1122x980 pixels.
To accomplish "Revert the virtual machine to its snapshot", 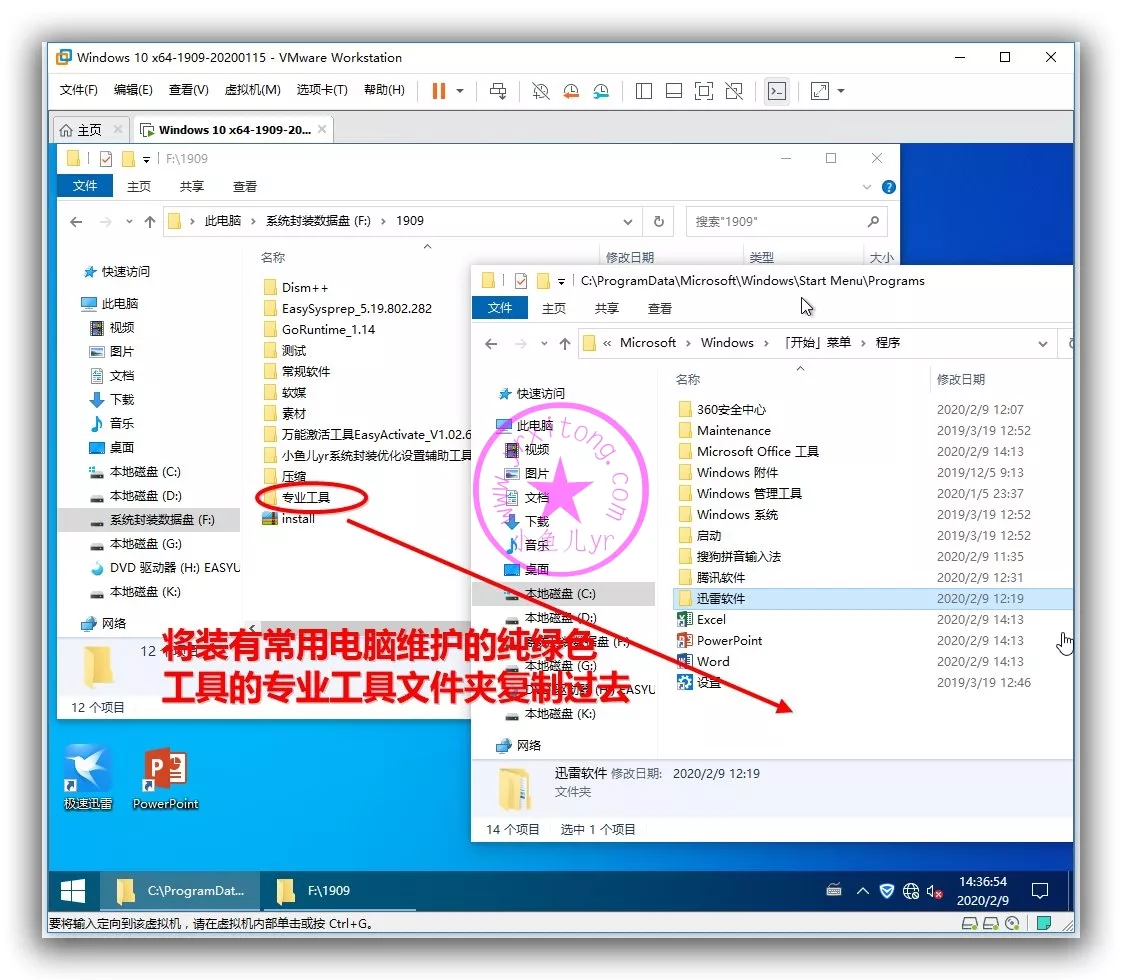I will pos(571,91).
